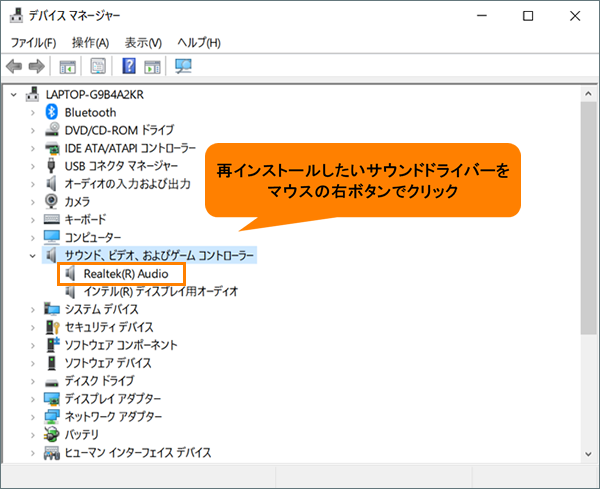Click the Scan for hardware changes icon
The height and width of the screenshot is (489, 600).
183,66
